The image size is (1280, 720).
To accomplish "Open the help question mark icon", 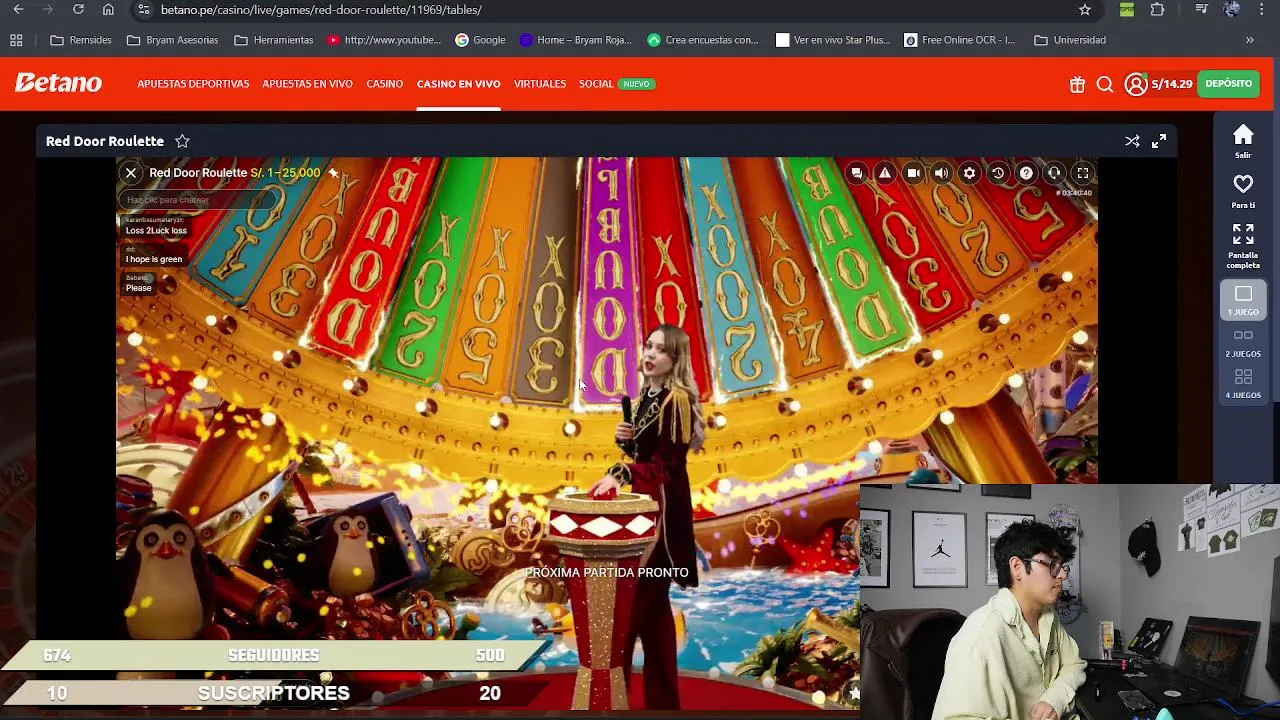I will click(1026, 173).
